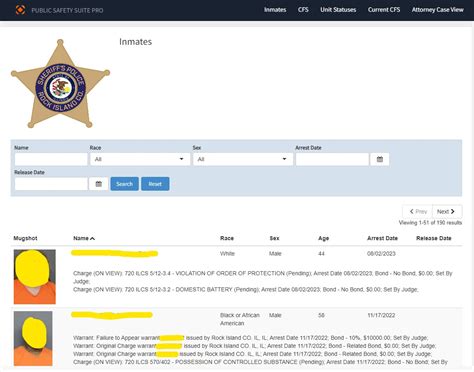Focus the Arrest Date input field
Screen dimensions: 474x372
[x=332, y=159]
